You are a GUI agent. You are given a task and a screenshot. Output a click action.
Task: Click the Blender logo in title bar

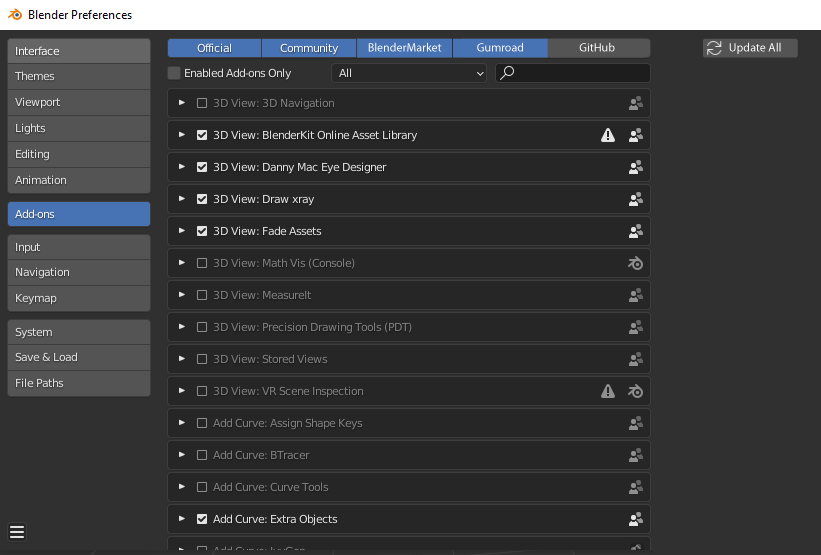pyautogui.click(x=15, y=15)
